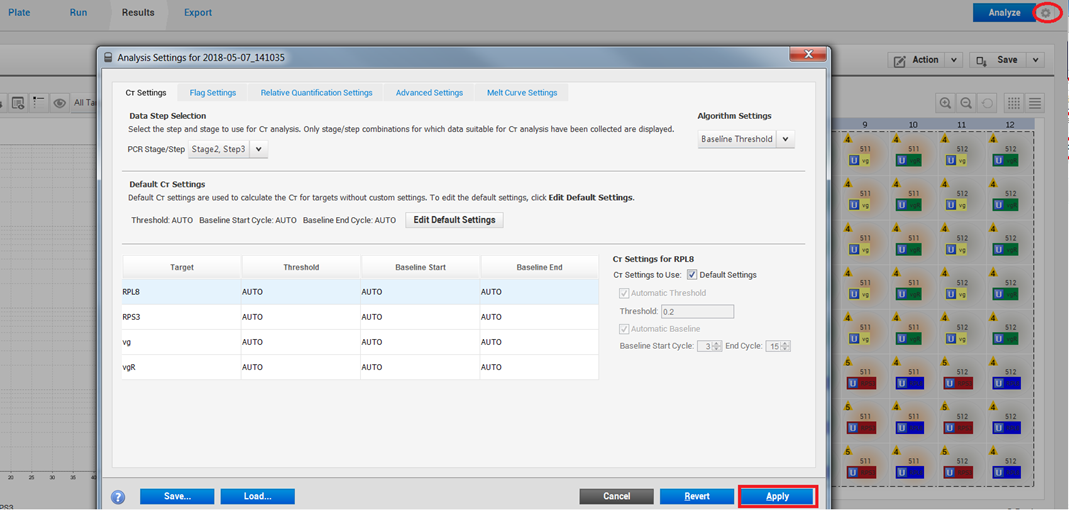
Task: Switch to the Flag Settings tab
Action: pos(213,92)
